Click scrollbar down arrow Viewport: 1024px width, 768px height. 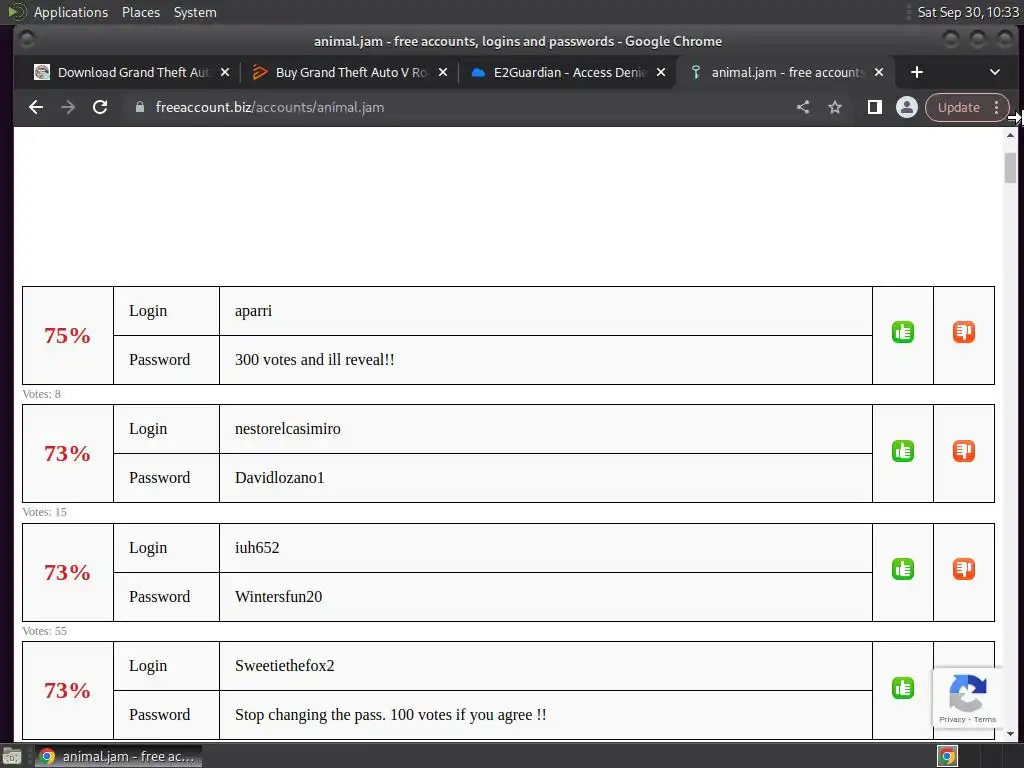[1010, 733]
